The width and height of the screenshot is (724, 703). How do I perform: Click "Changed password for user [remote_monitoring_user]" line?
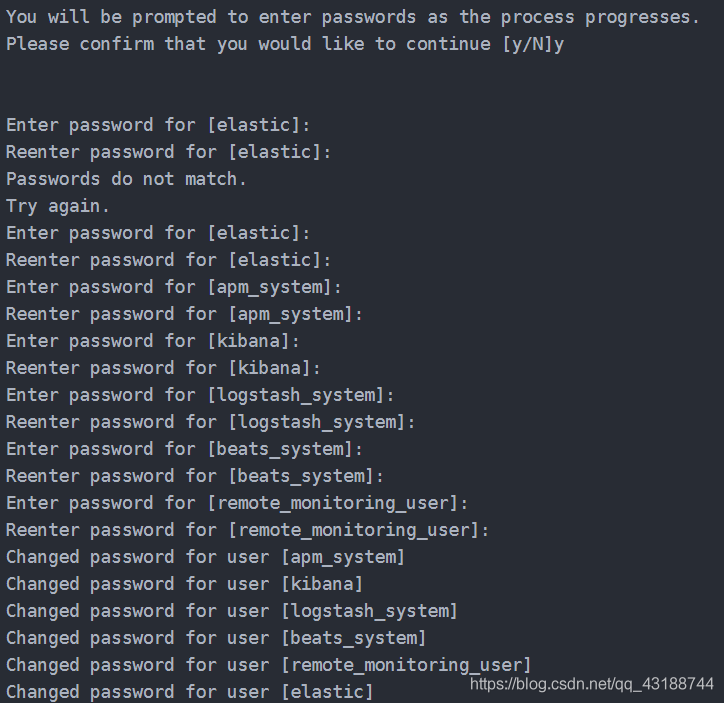point(268,665)
